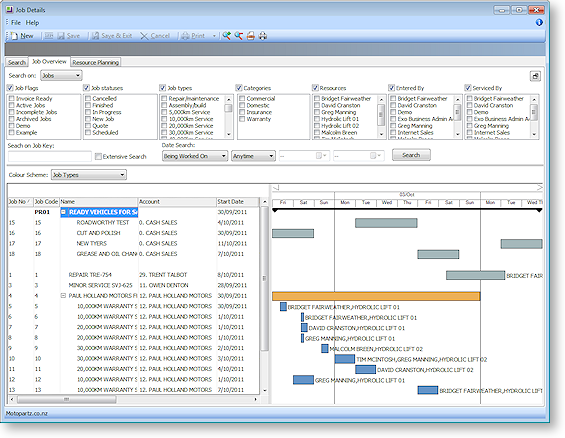Click the zoom in magnifier icon
This screenshot has height=438, width=565.
pyautogui.click(x=226, y=35)
